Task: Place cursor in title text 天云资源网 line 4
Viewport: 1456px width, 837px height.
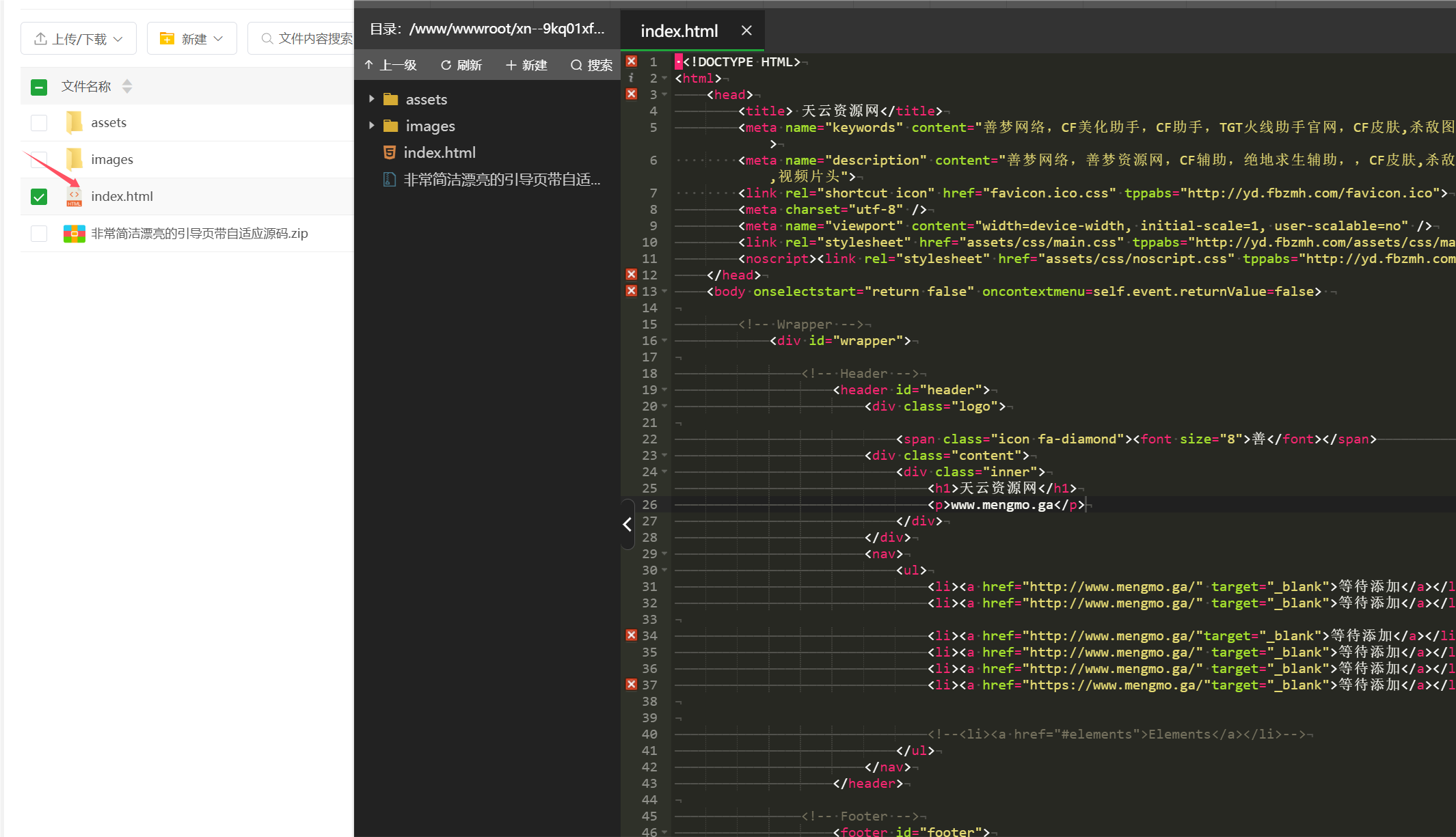Action: [x=840, y=111]
